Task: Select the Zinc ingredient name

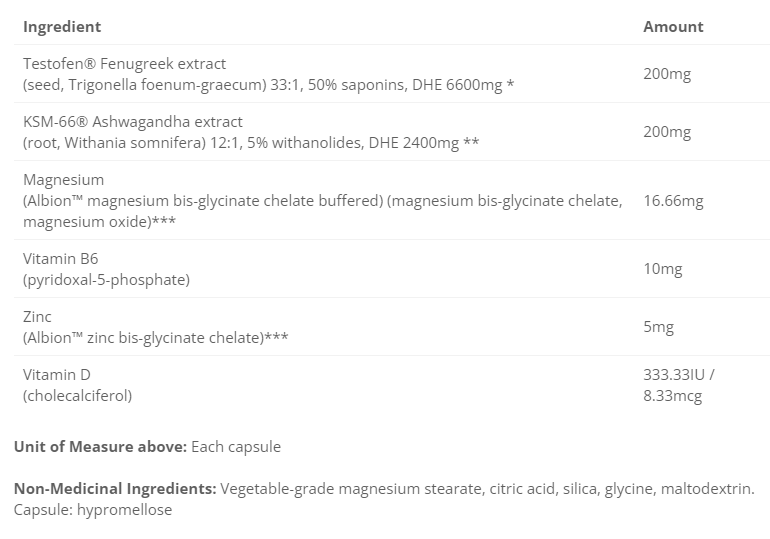Action: [37, 316]
